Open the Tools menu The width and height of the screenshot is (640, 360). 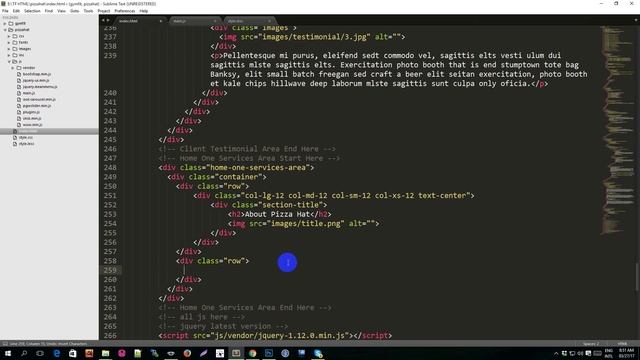[88, 11]
